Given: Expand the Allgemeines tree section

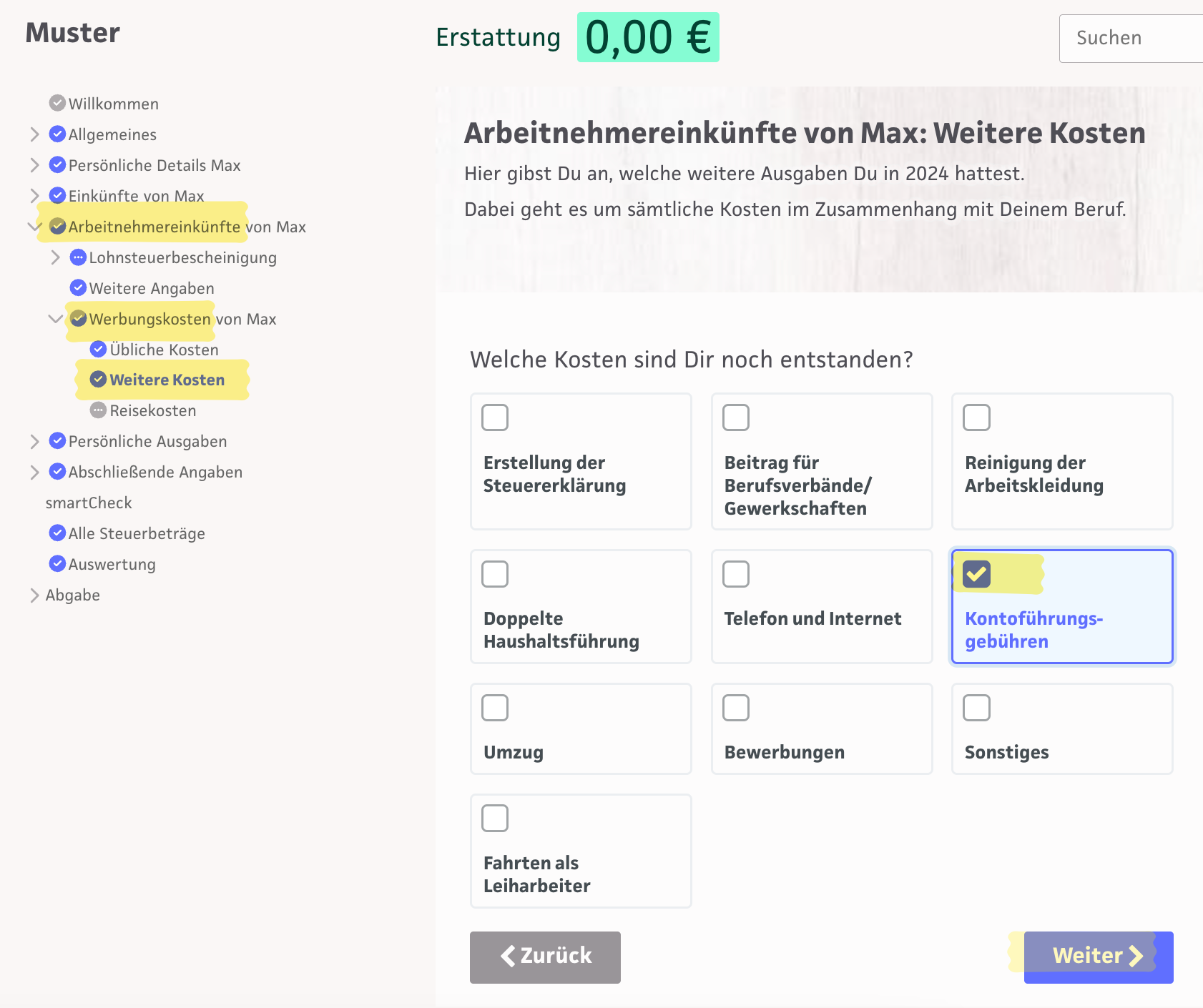Looking at the screenshot, I should [34, 134].
